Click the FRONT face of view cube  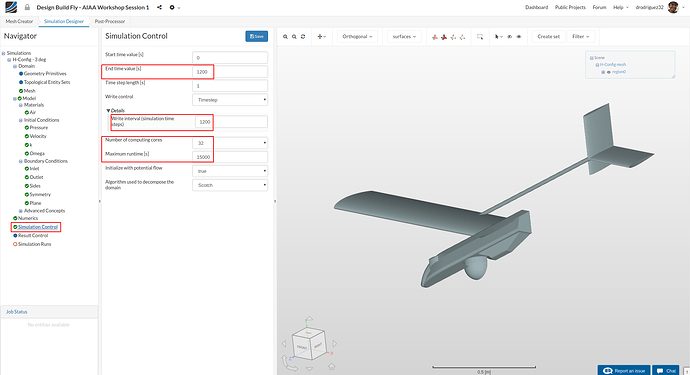pos(302,348)
